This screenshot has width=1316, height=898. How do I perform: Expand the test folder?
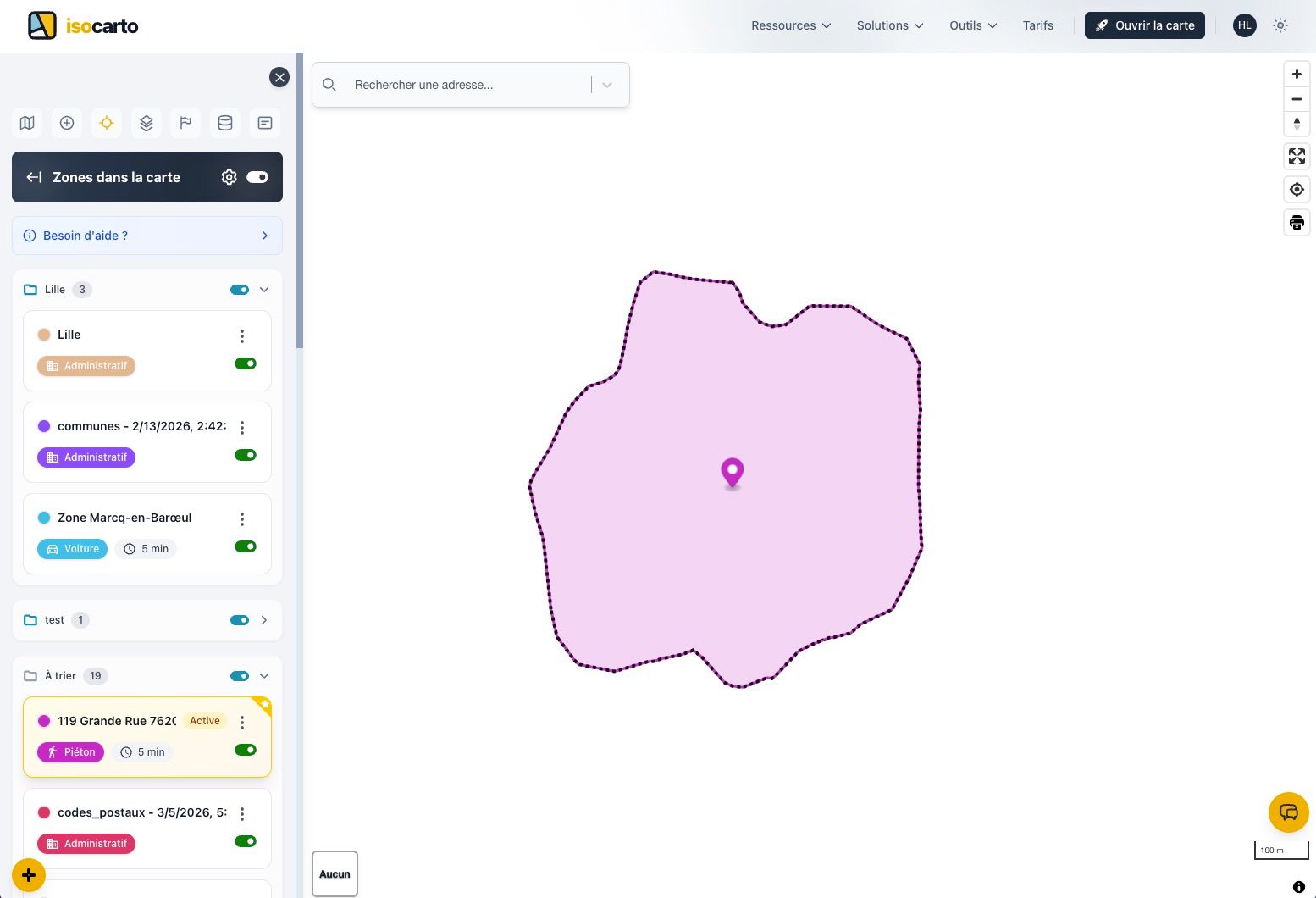[x=264, y=620]
